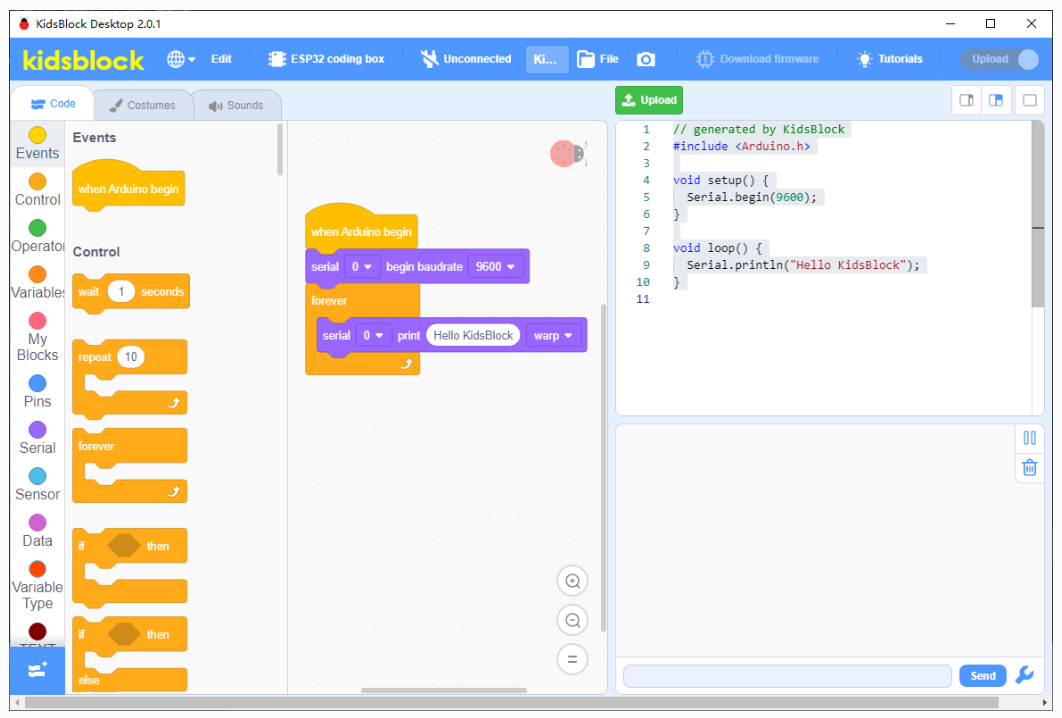Switch to the Sounds tab
Screen dimensions: 1062x718
point(236,105)
